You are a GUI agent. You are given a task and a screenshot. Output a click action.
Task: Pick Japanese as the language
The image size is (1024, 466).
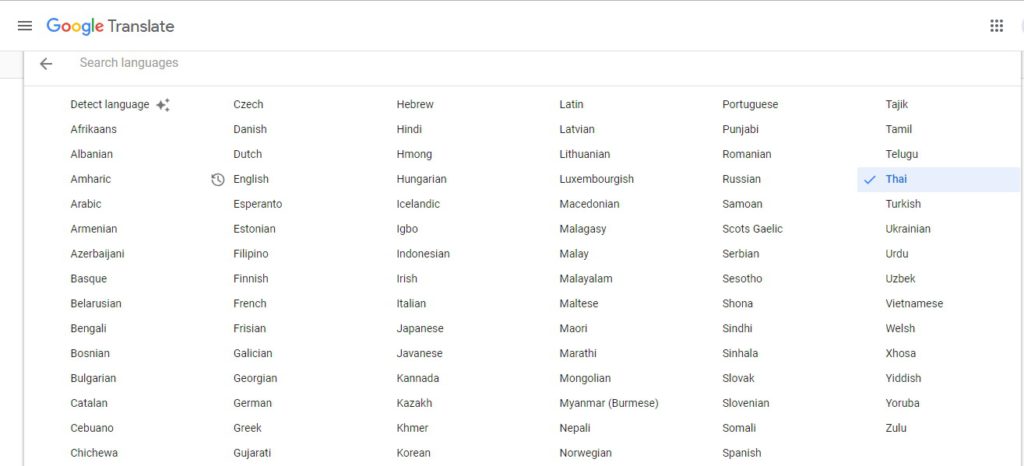tap(420, 329)
